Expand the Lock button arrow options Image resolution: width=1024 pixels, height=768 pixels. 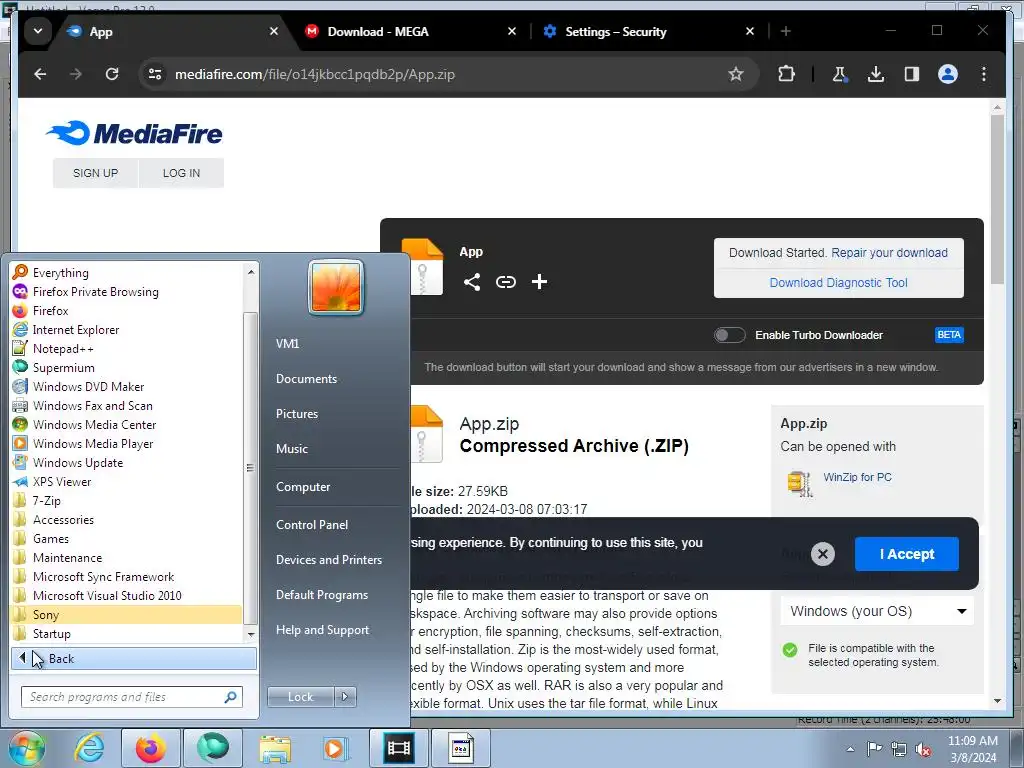pos(345,697)
